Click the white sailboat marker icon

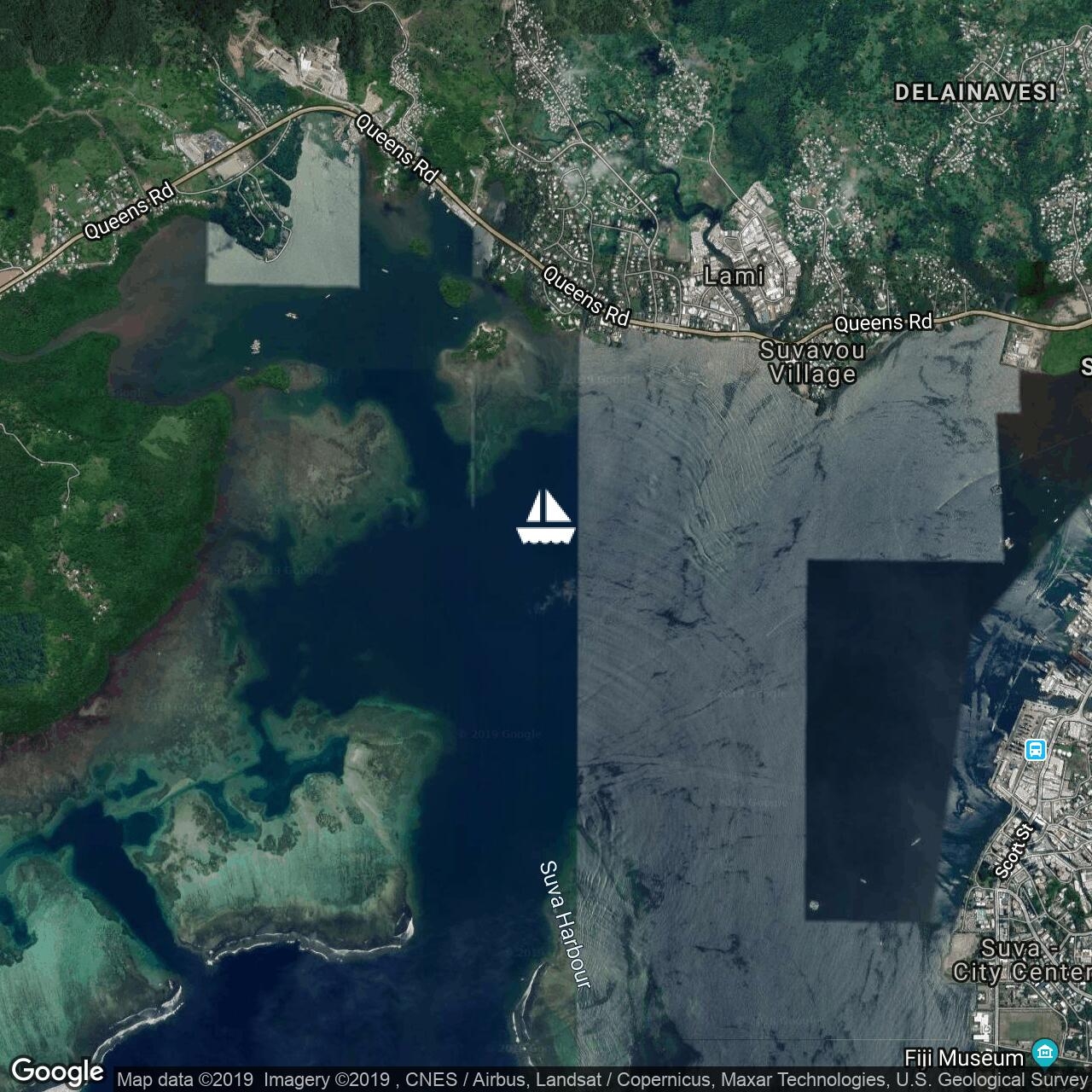pyautogui.click(x=546, y=517)
